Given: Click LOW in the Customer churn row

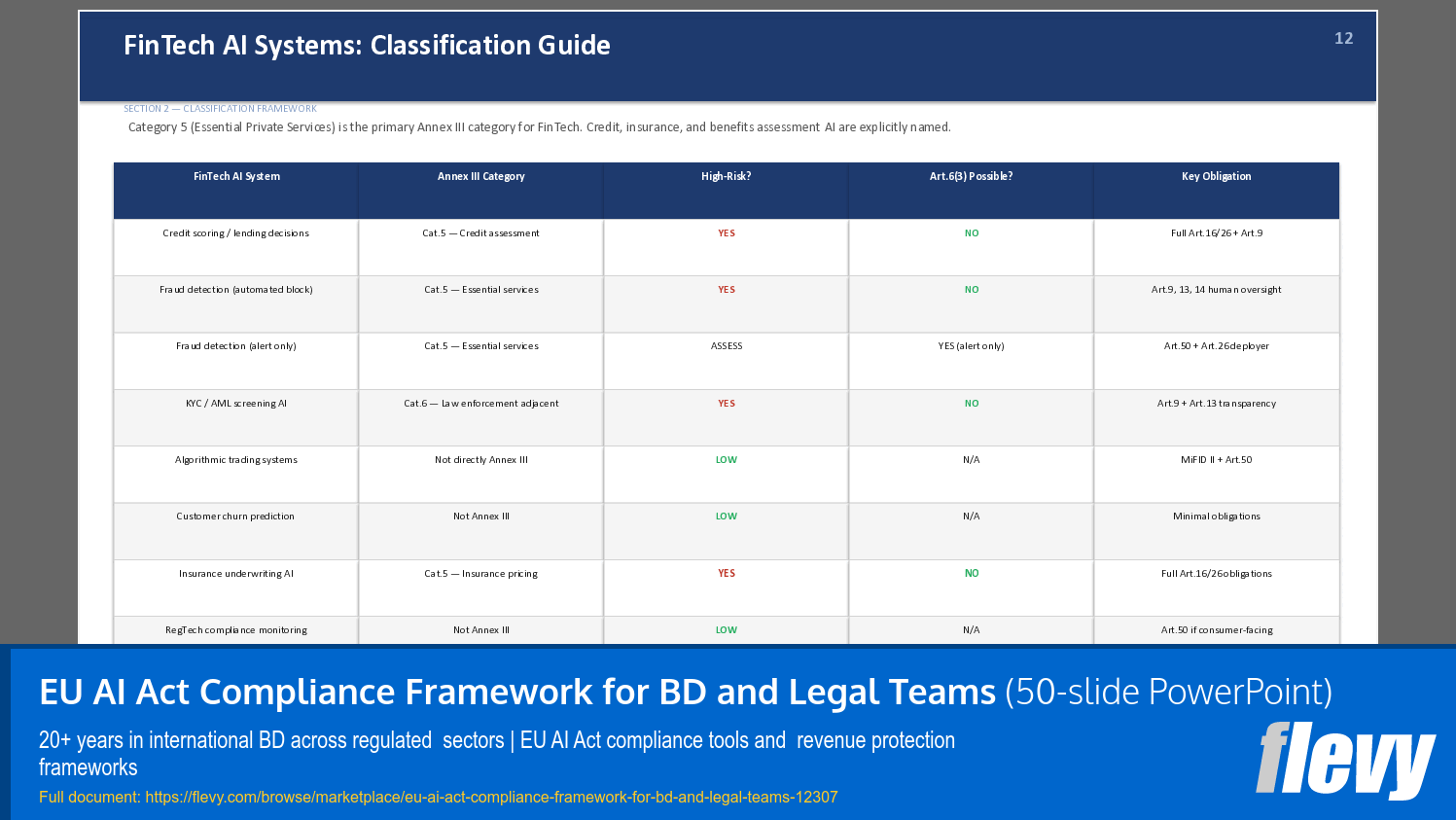Looking at the screenshot, I should [727, 517].
